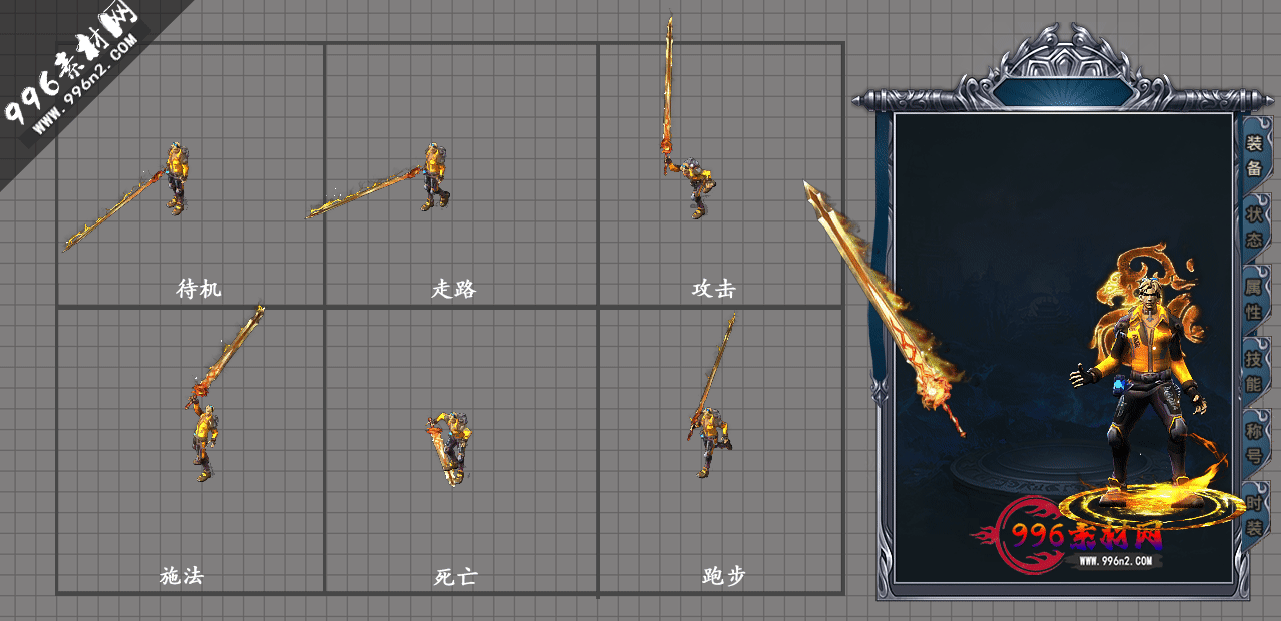Viewport: 1281px width, 621px height.
Task: Switch to the 称号 title tab
Action: 1254,443
